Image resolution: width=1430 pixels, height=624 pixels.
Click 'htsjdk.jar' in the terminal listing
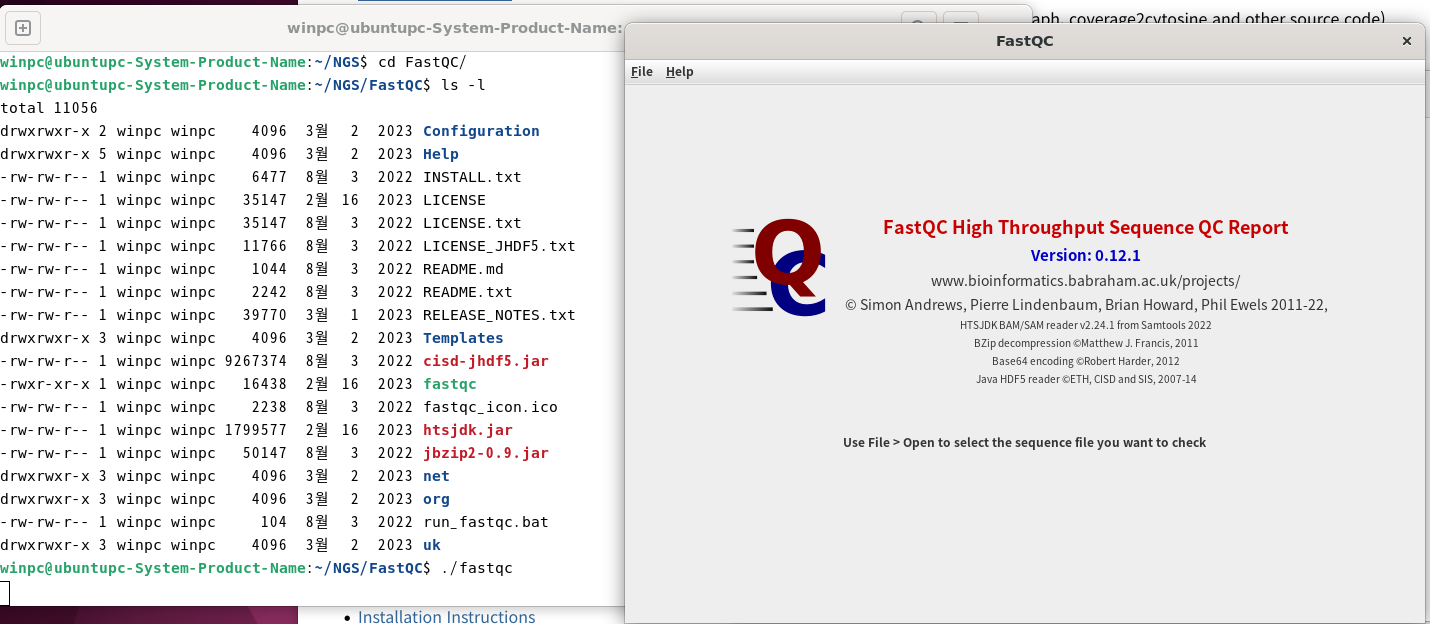(468, 430)
